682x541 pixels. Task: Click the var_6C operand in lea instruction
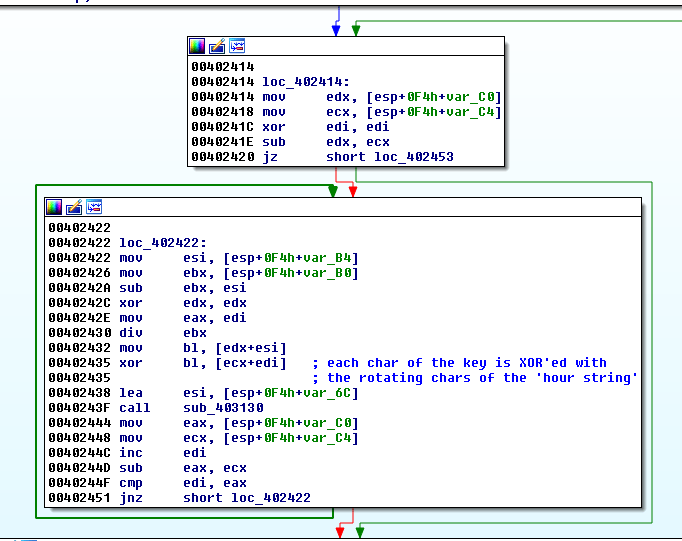tap(333, 393)
